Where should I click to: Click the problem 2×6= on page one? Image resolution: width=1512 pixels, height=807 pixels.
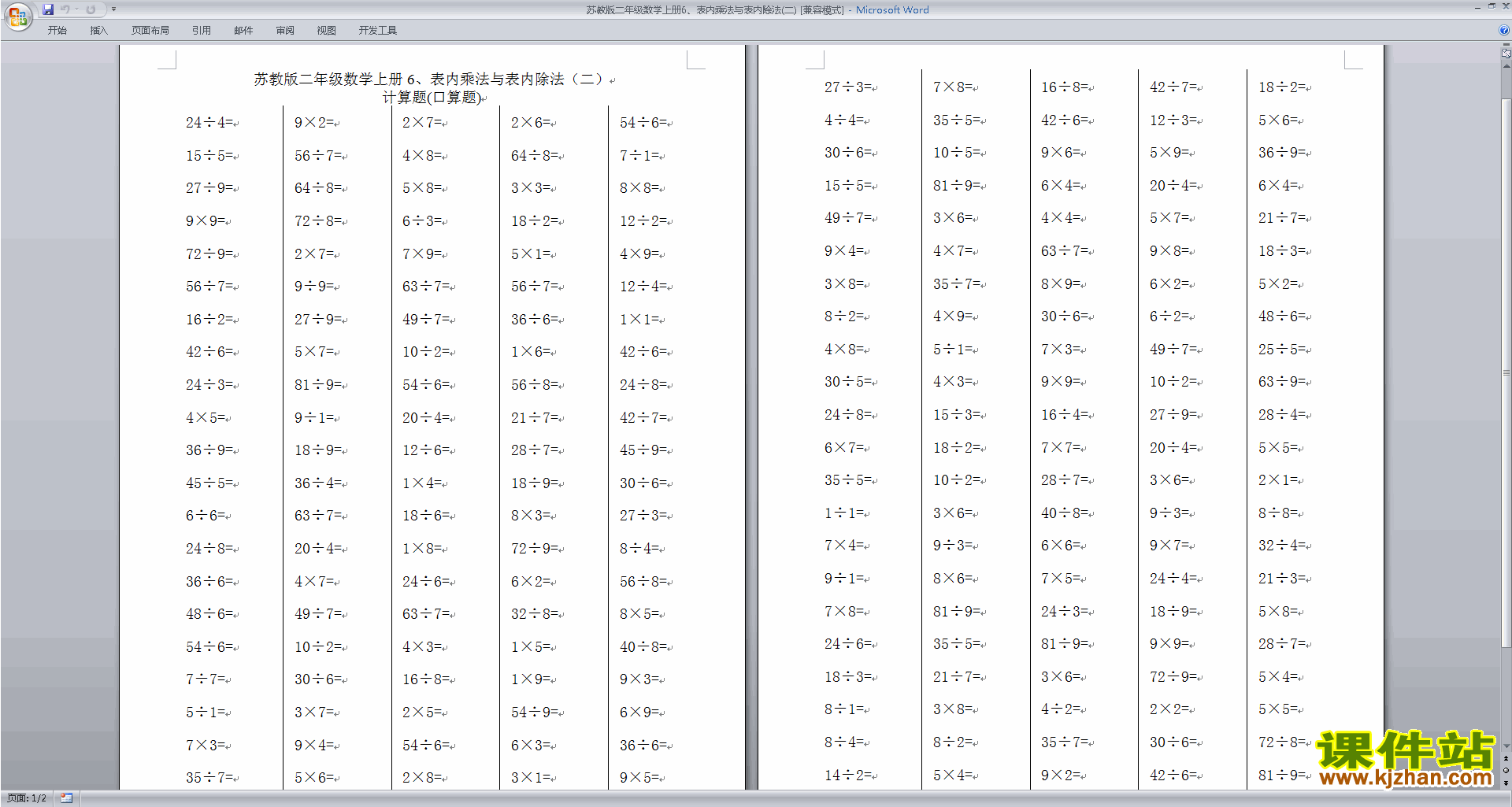click(x=530, y=123)
